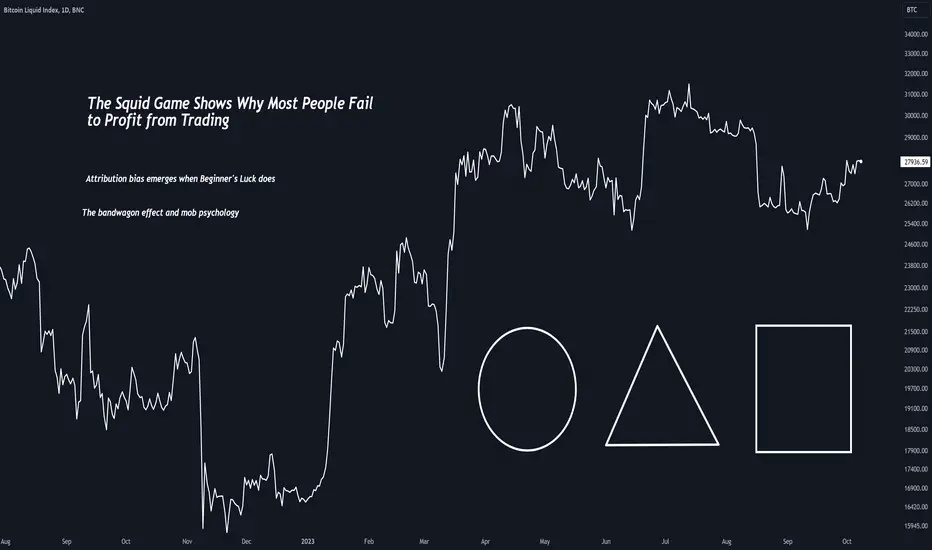
Task: Click the Oct label at right of time axis
Action: tap(846, 542)
